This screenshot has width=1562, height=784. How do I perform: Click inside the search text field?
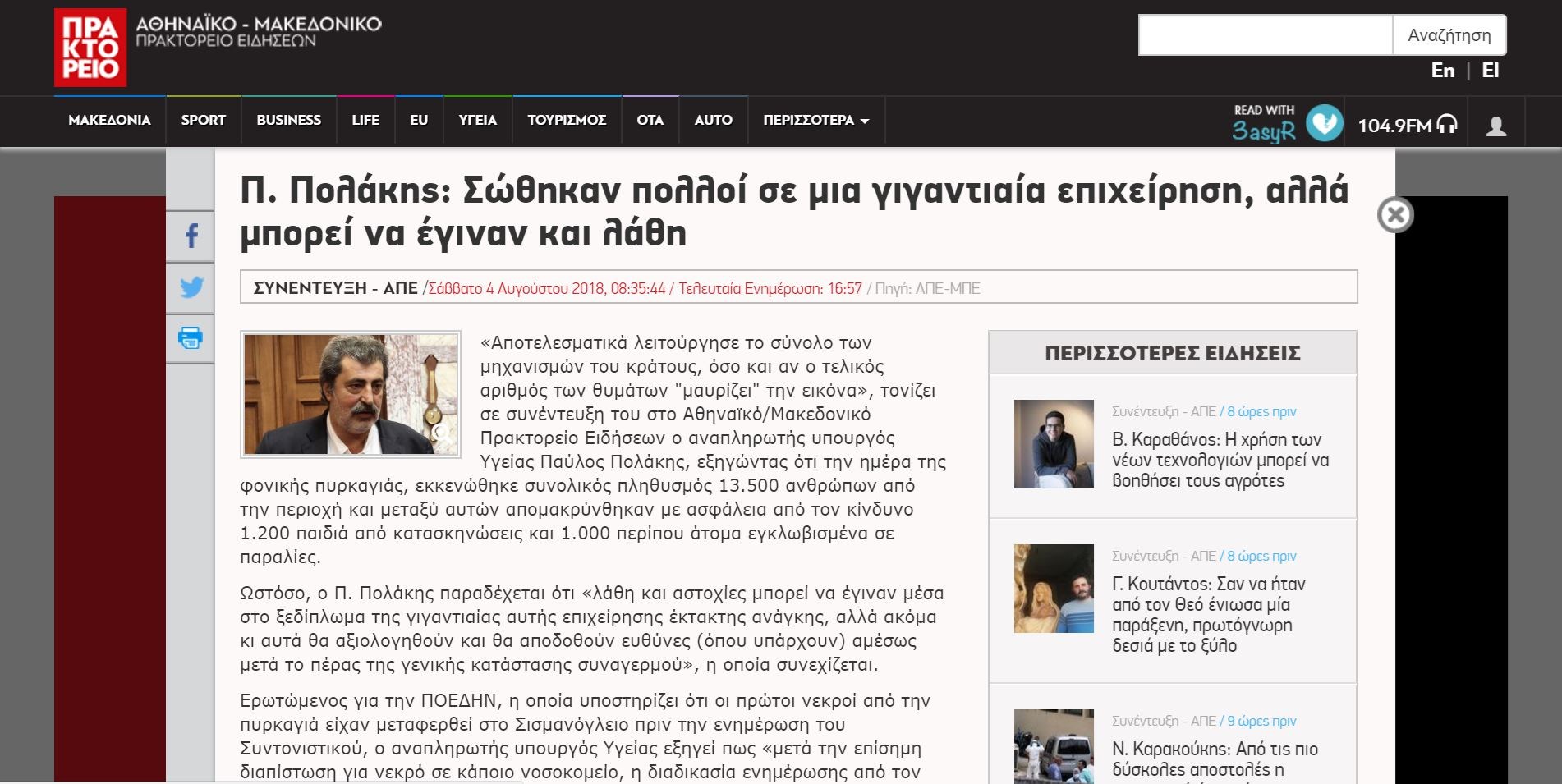1265,35
